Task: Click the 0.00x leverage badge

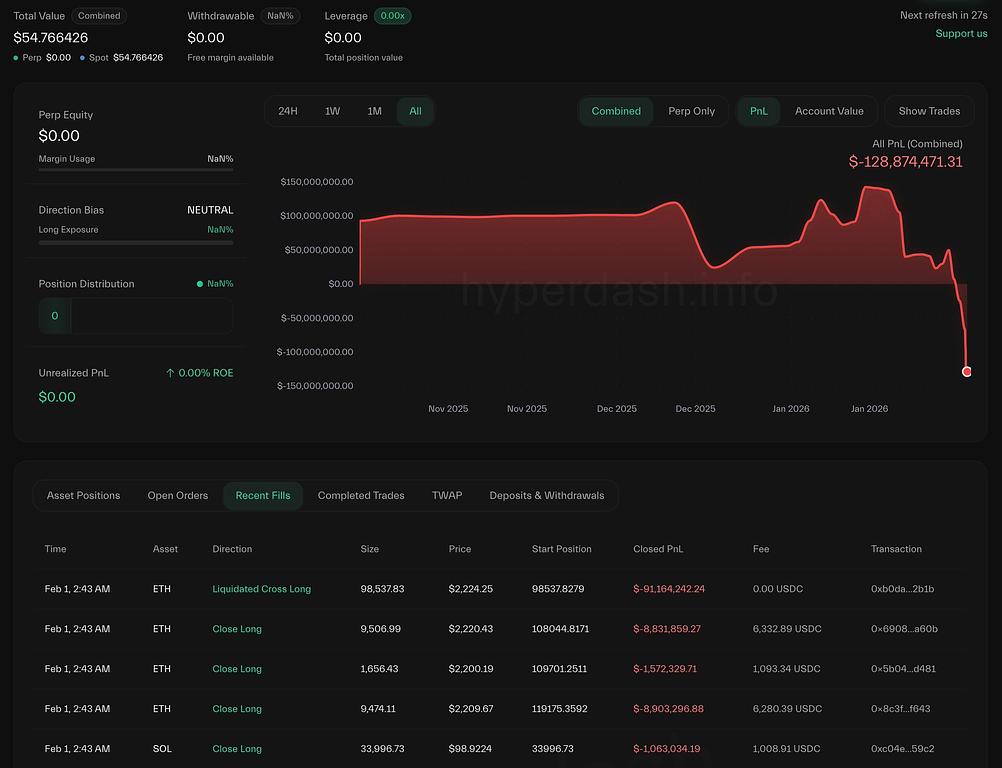Action: point(392,16)
